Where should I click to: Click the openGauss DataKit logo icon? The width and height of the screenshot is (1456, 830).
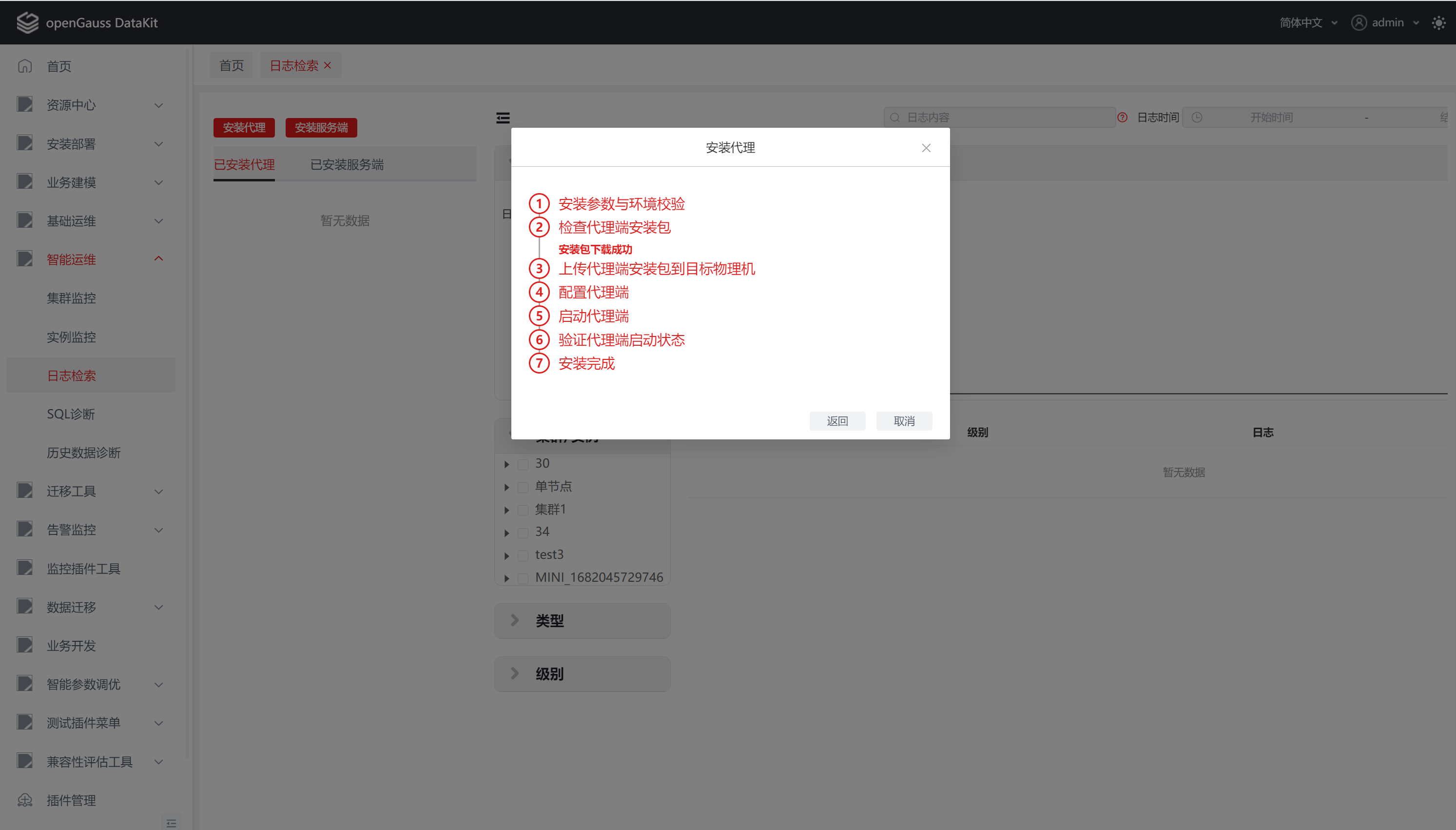pyautogui.click(x=27, y=23)
